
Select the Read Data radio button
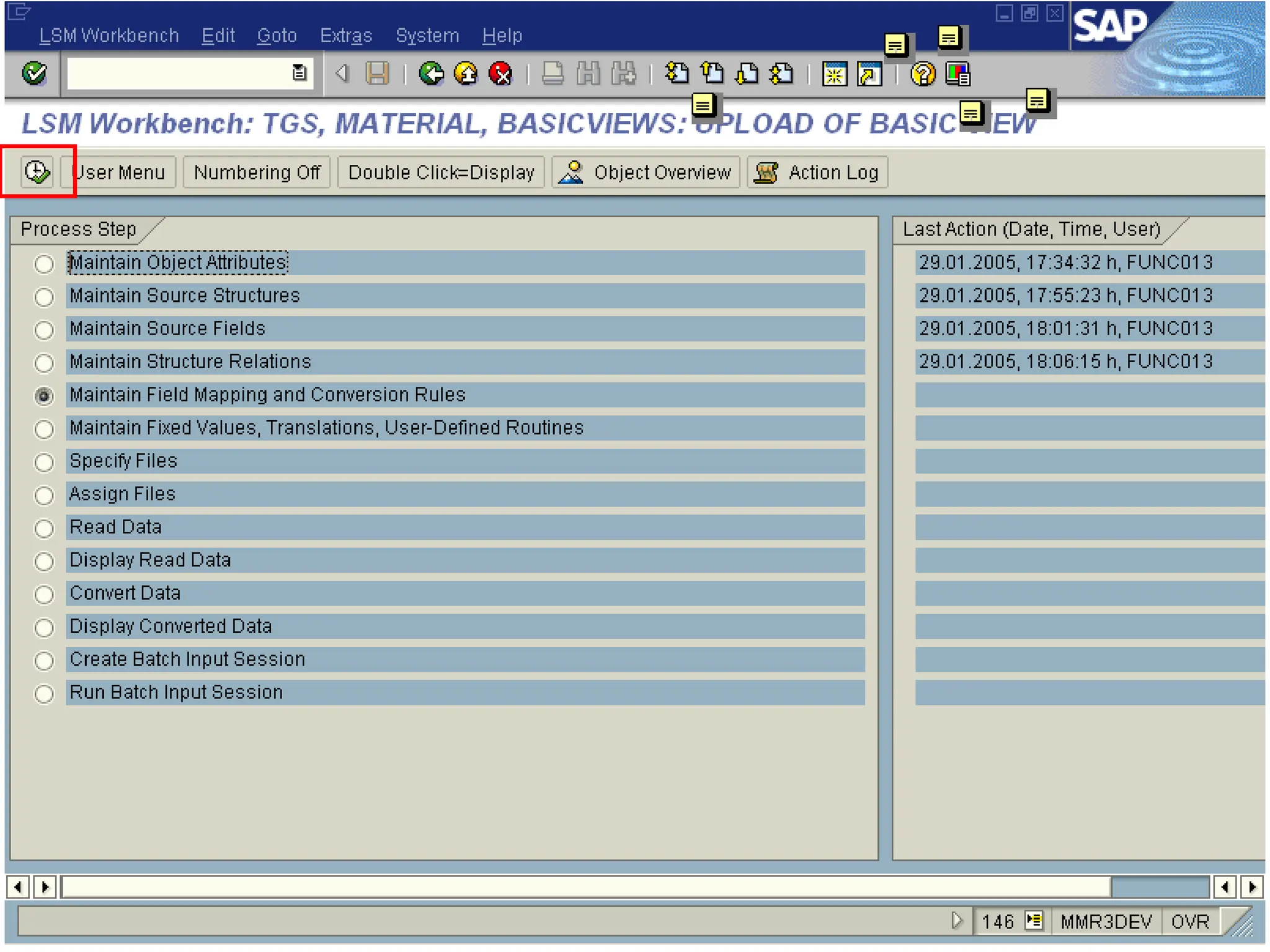[x=44, y=528]
